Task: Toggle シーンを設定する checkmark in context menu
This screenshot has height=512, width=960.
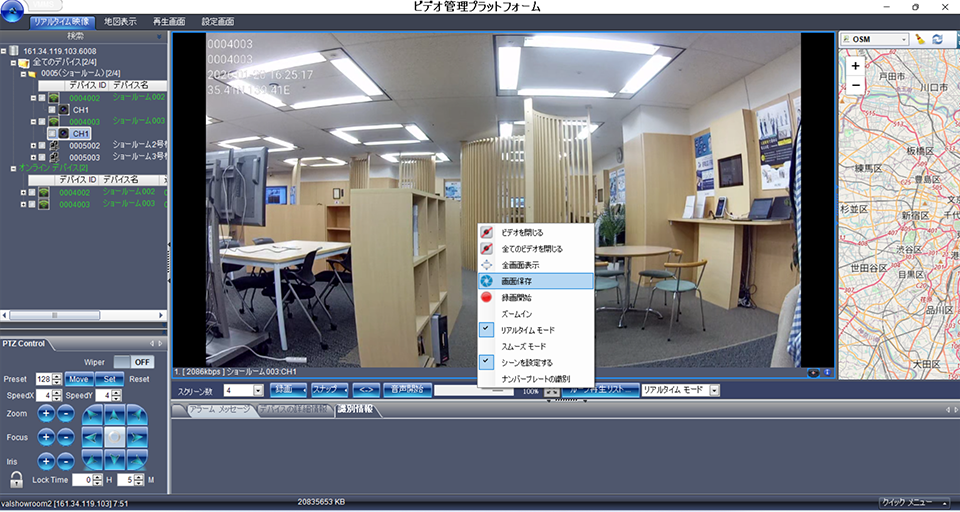Action: pyautogui.click(x=486, y=362)
